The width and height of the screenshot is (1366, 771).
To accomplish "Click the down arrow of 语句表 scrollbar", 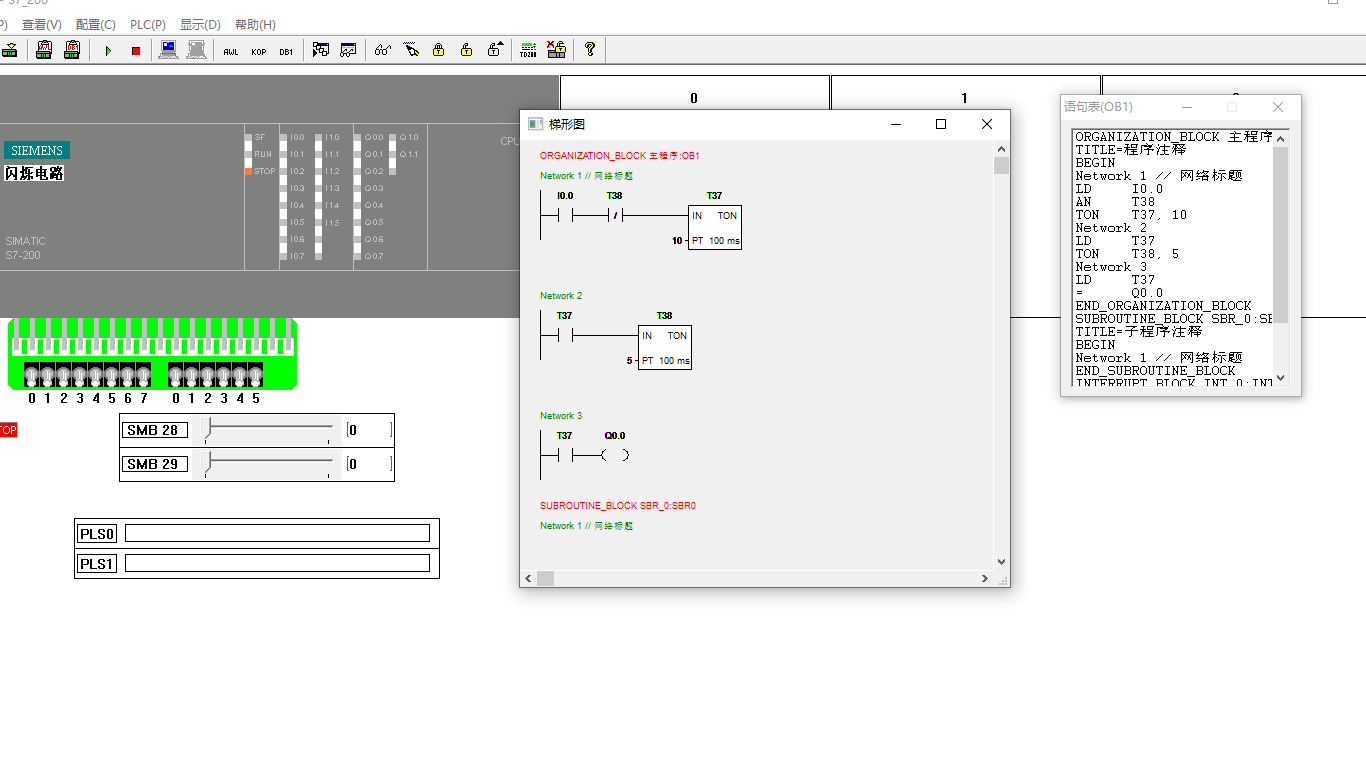I will pos(1281,379).
